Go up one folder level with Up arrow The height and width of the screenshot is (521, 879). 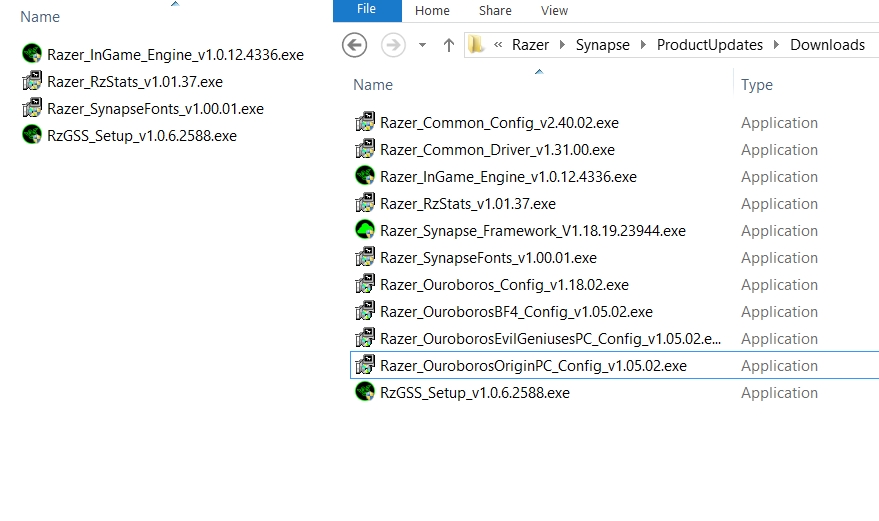[448, 45]
